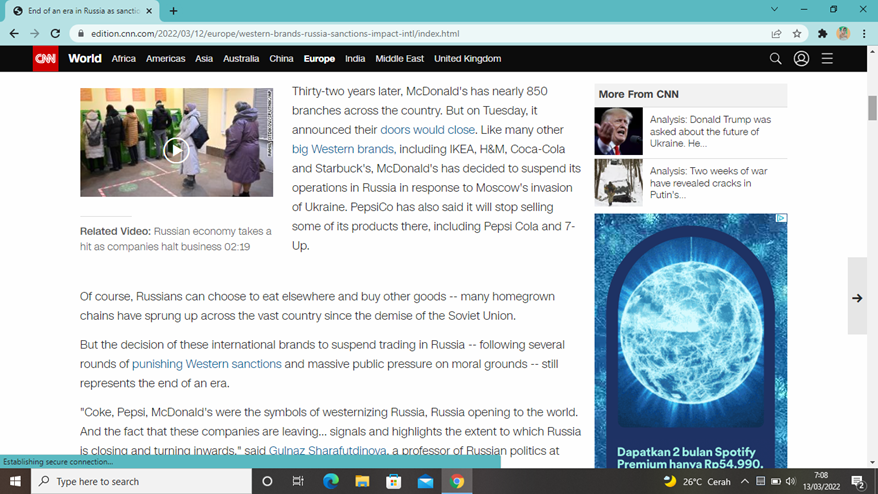
Task: Open the Asia section
Action: (204, 59)
